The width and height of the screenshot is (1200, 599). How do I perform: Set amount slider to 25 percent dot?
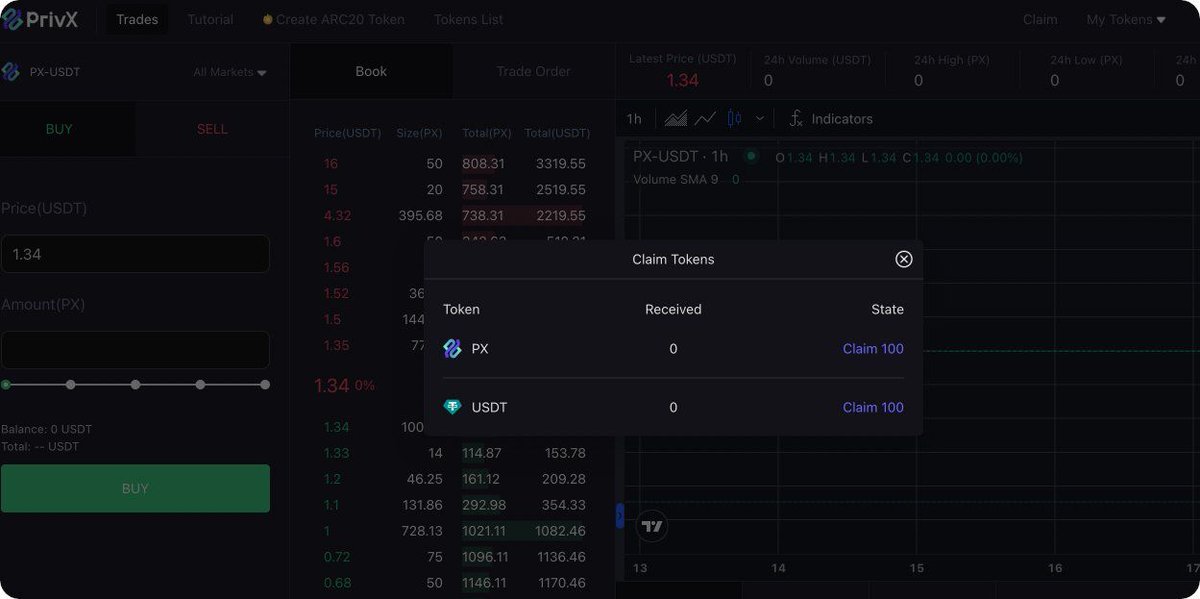click(x=70, y=384)
